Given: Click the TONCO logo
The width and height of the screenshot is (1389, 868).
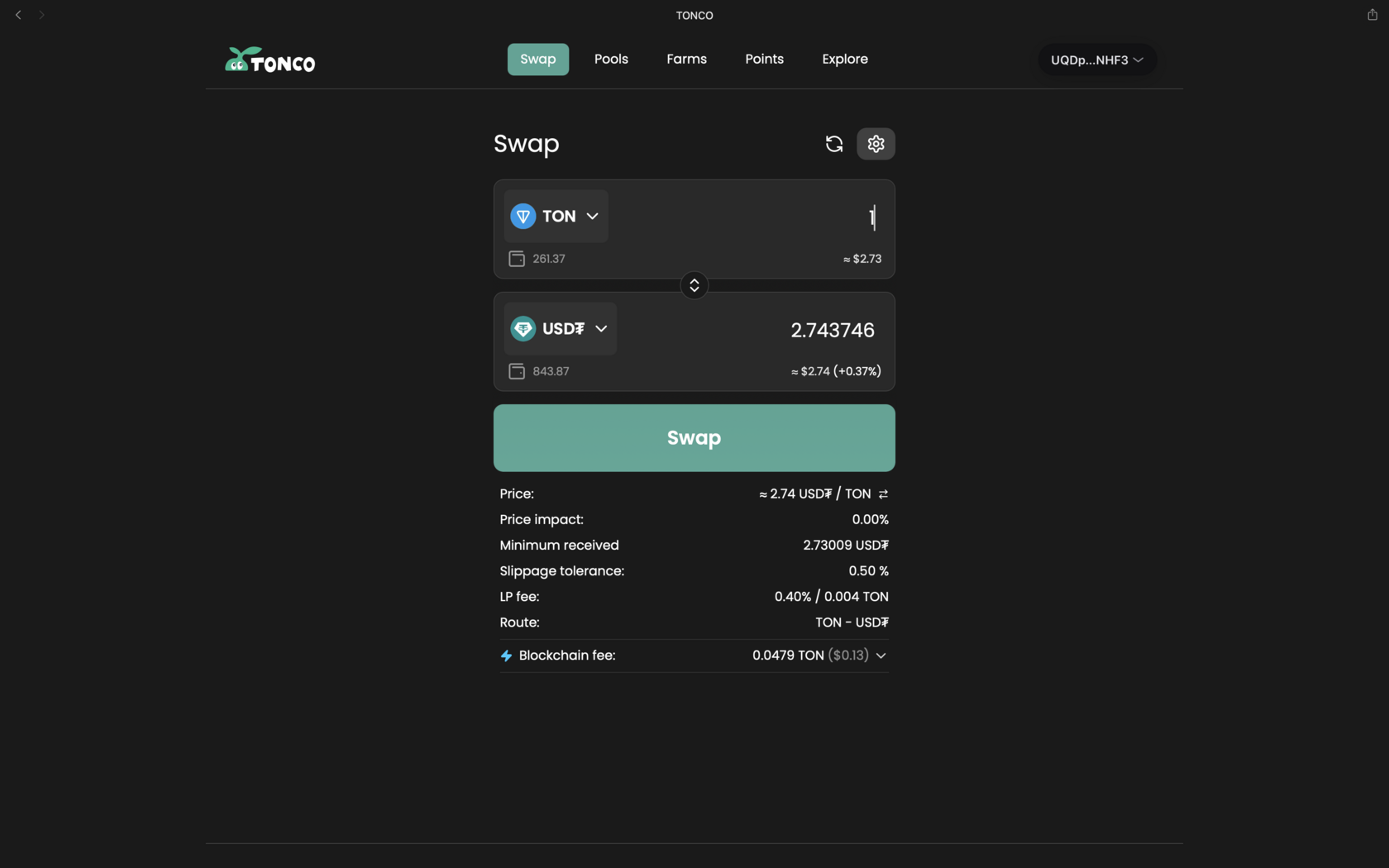Looking at the screenshot, I should pyautogui.click(x=270, y=60).
